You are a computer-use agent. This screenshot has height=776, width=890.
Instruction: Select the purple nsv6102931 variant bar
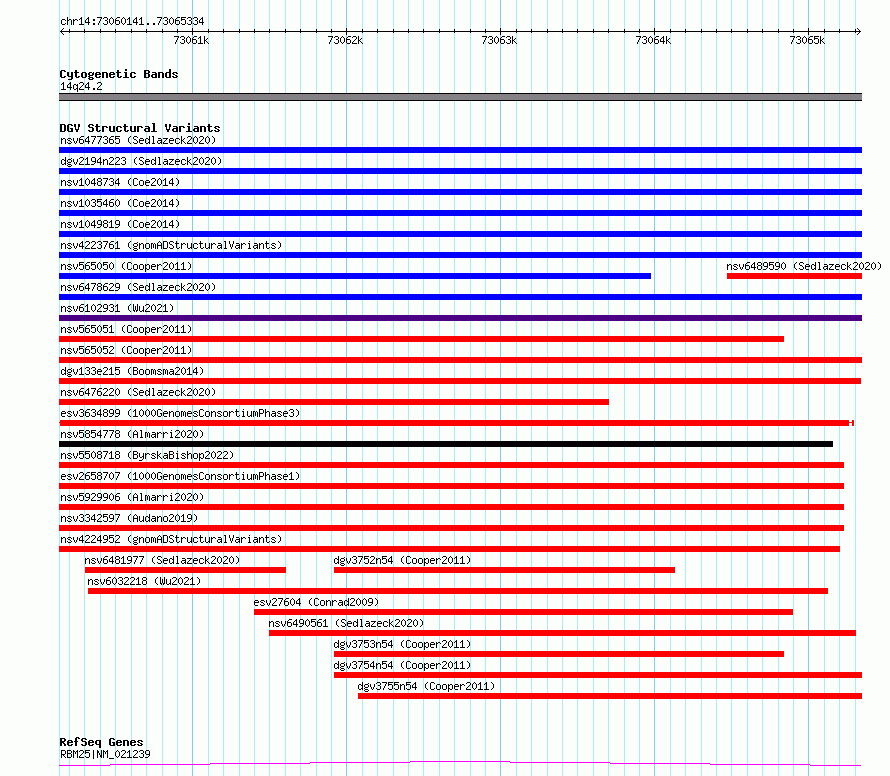pyautogui.click(x=460, y=318)
